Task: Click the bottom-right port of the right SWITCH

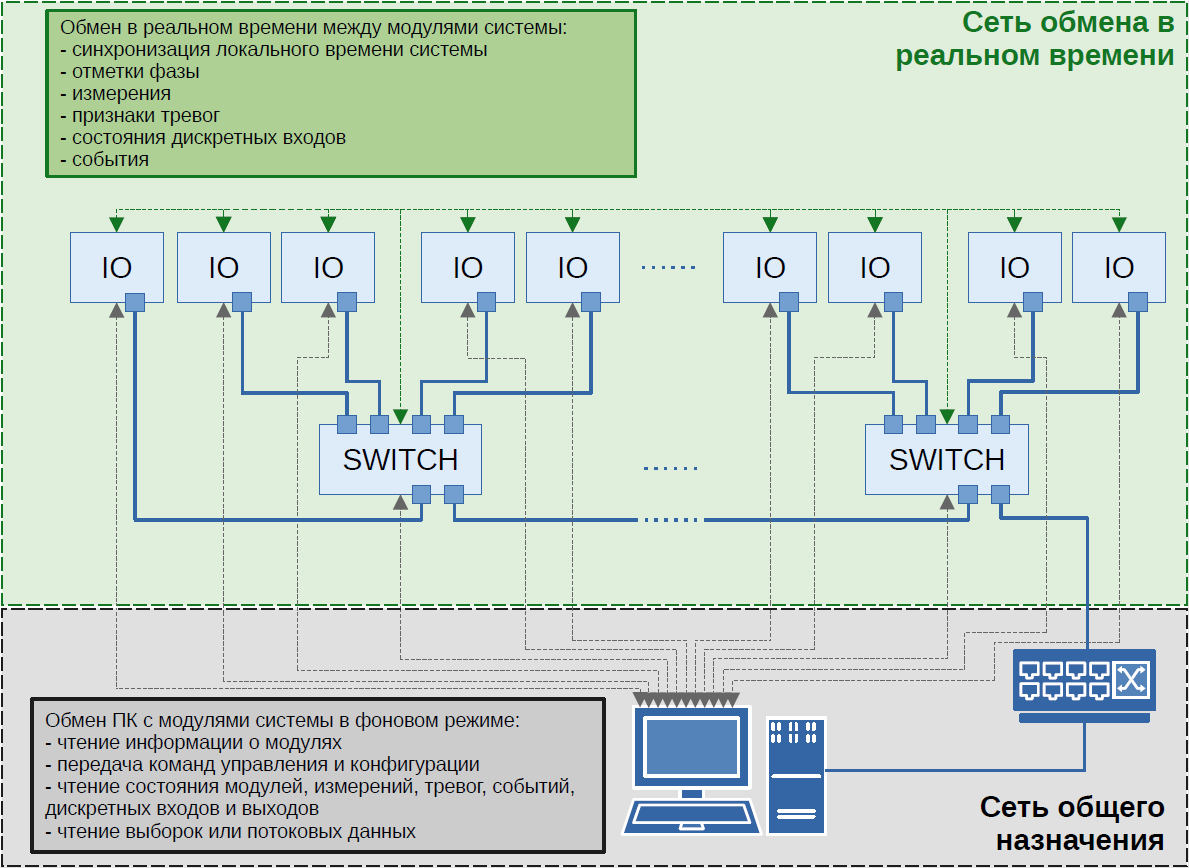Action: pos(1000,493)
